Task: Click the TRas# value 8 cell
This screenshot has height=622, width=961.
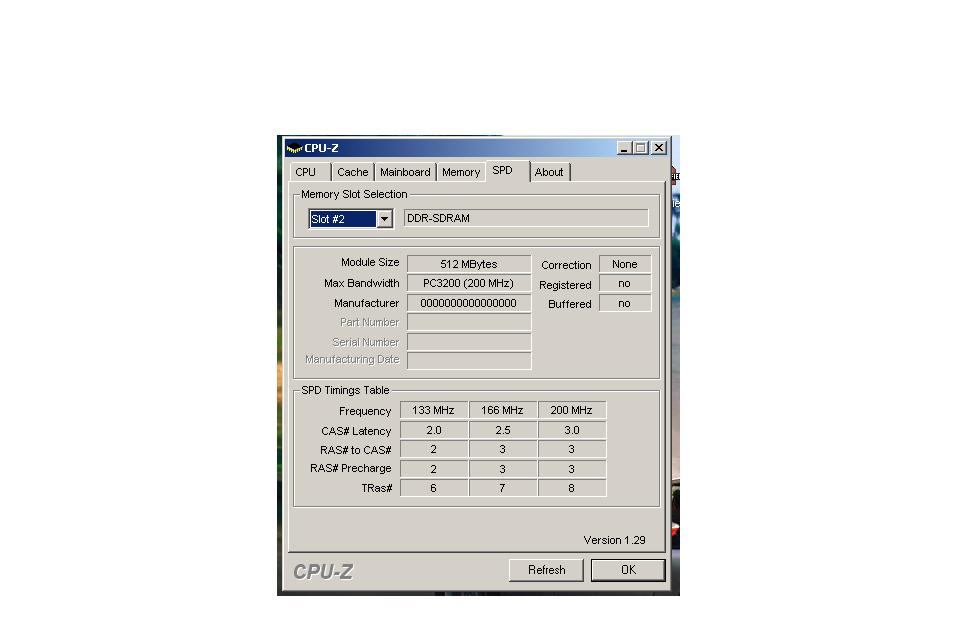Action: pyautogui.click(x=571, y=488)
